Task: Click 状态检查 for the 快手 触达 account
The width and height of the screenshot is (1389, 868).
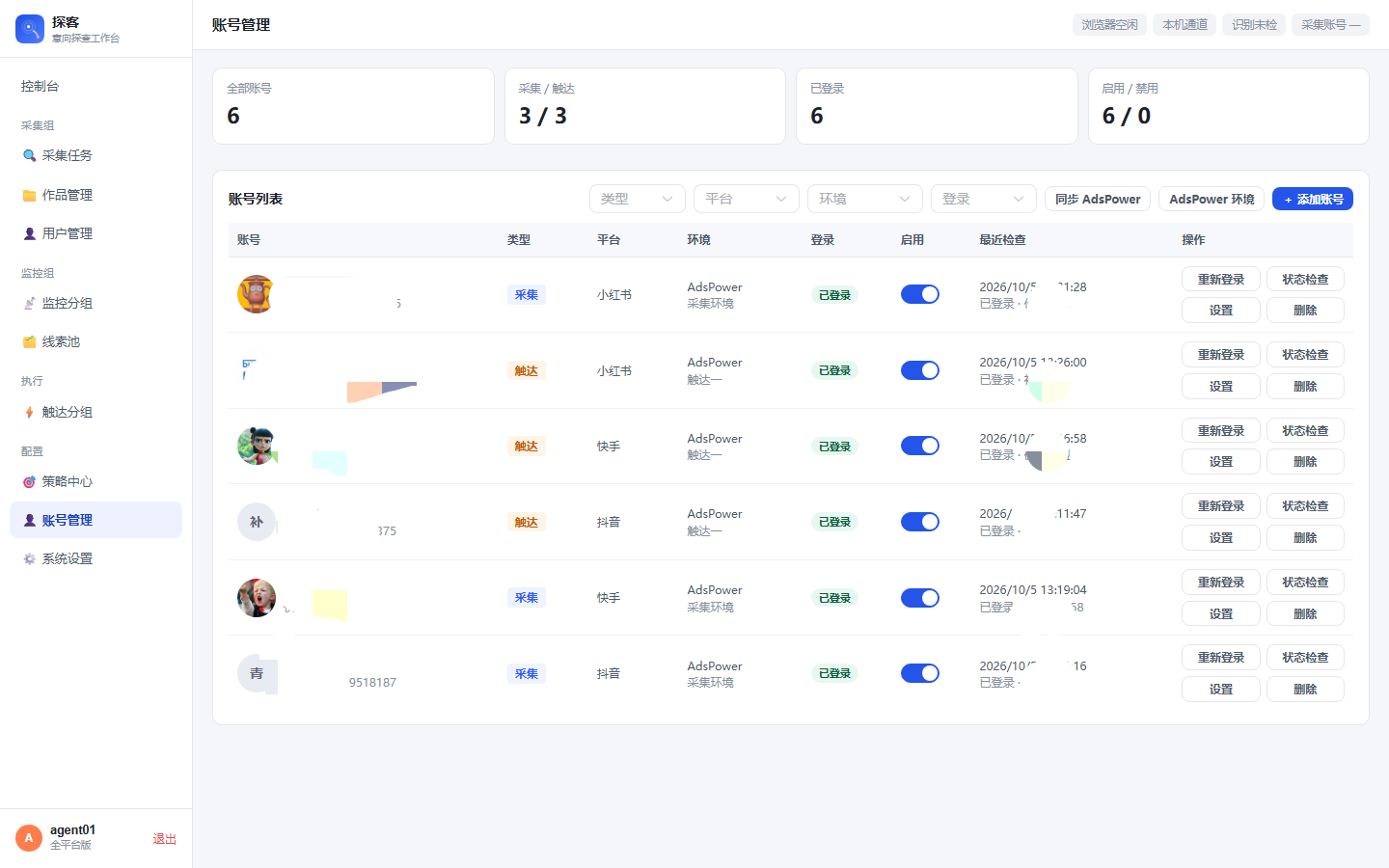Action: tap(1305, 430)
